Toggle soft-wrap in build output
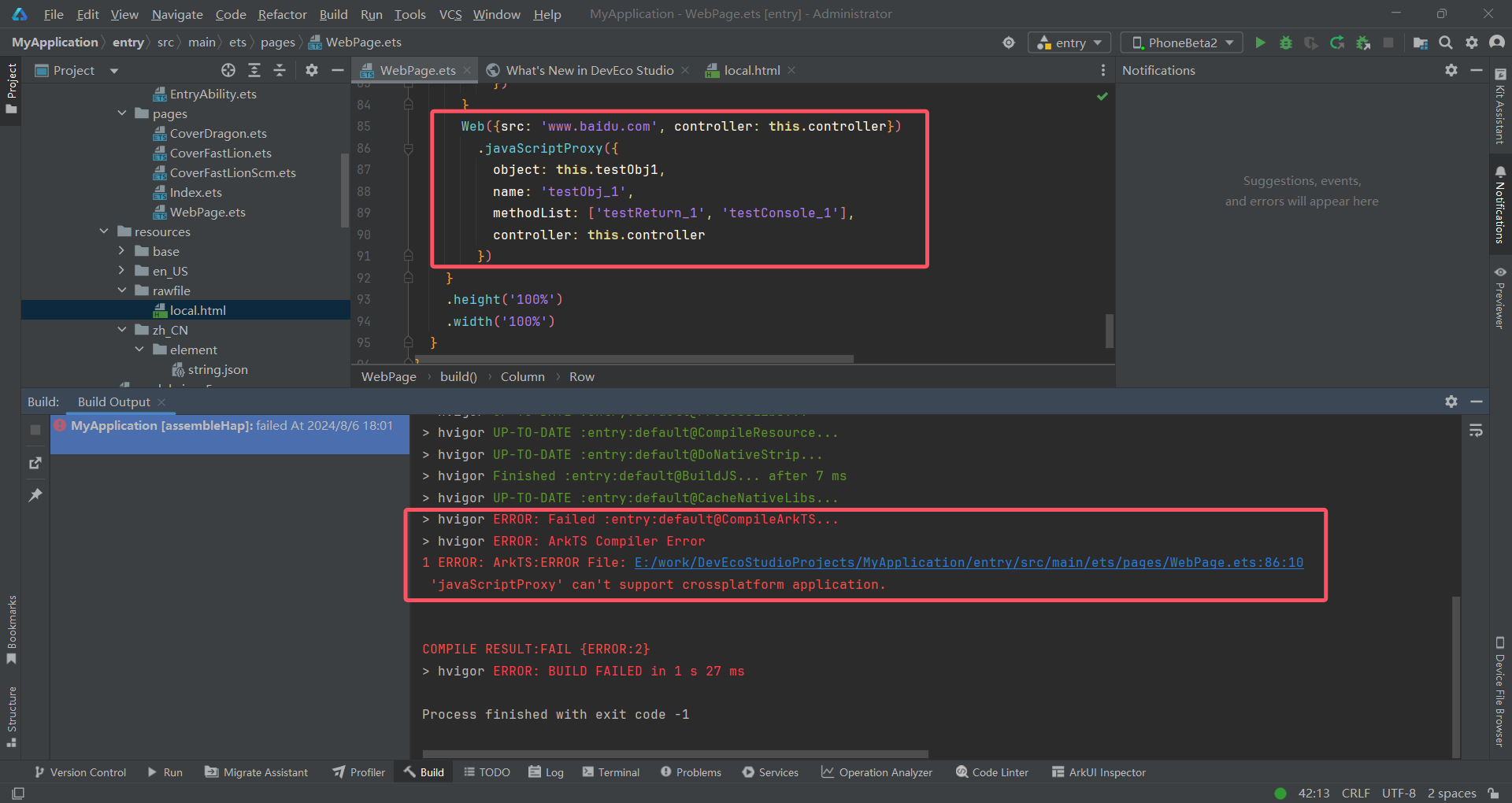The image size is (1512, 803). pyautogui.click(x=1476, y=431)
